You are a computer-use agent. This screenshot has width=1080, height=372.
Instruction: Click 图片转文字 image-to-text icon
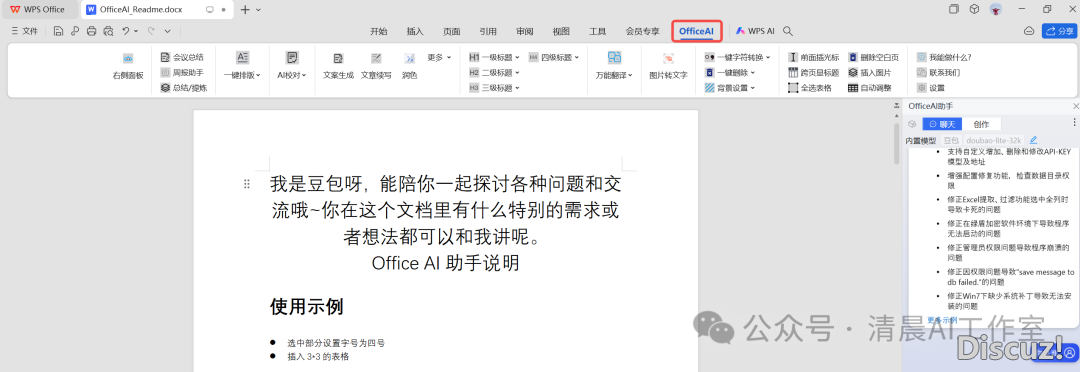pyautogui.click(x=668, y=59)
